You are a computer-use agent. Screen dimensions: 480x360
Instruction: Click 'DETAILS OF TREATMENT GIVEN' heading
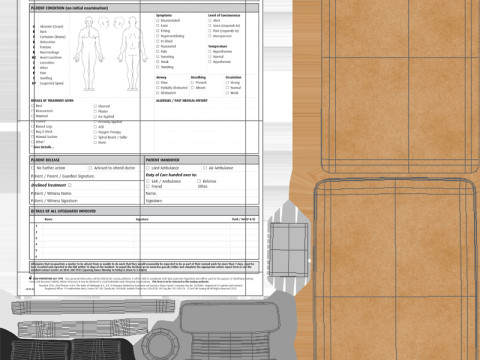pos(52,100)
